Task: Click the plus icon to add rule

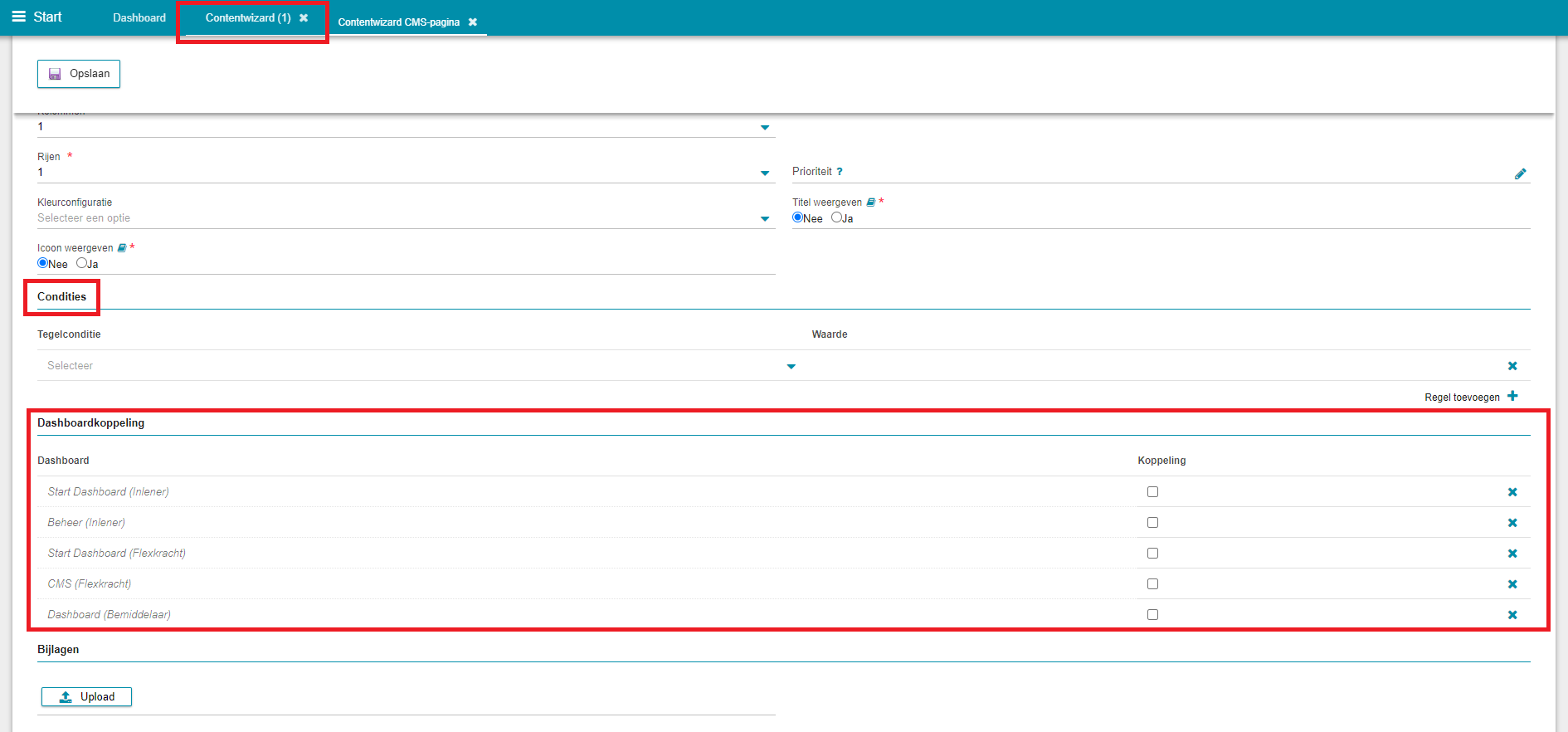Action: point(1512,396)
